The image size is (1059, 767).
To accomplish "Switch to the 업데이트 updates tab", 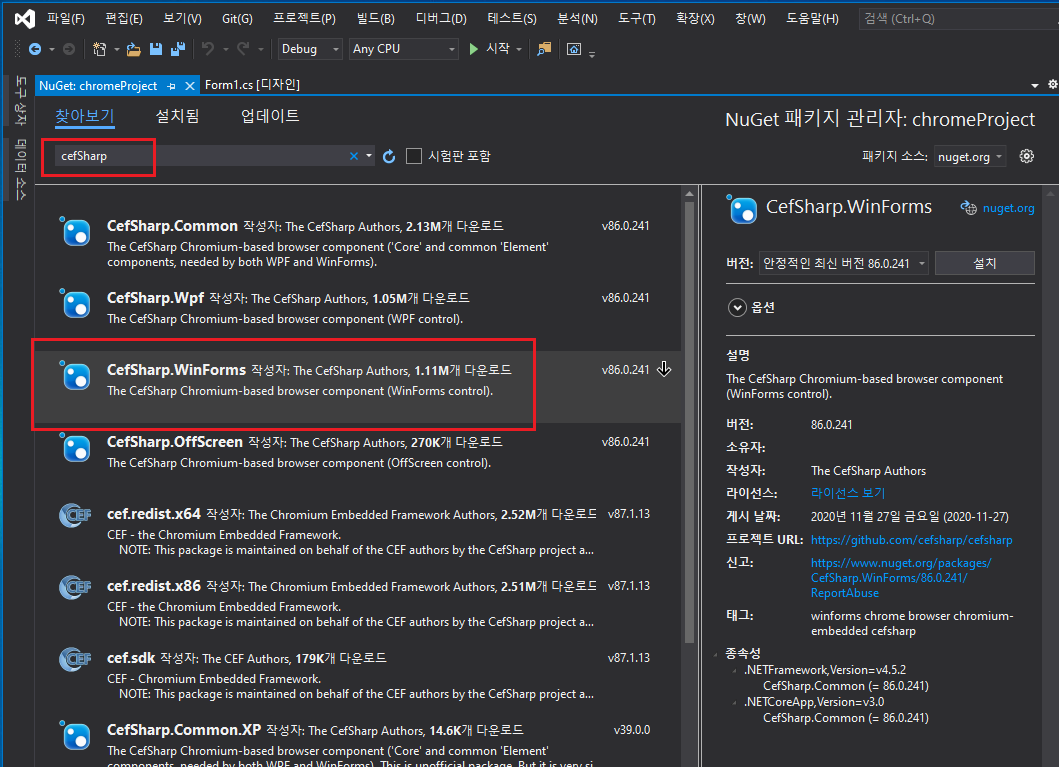I will coord(270,116).
